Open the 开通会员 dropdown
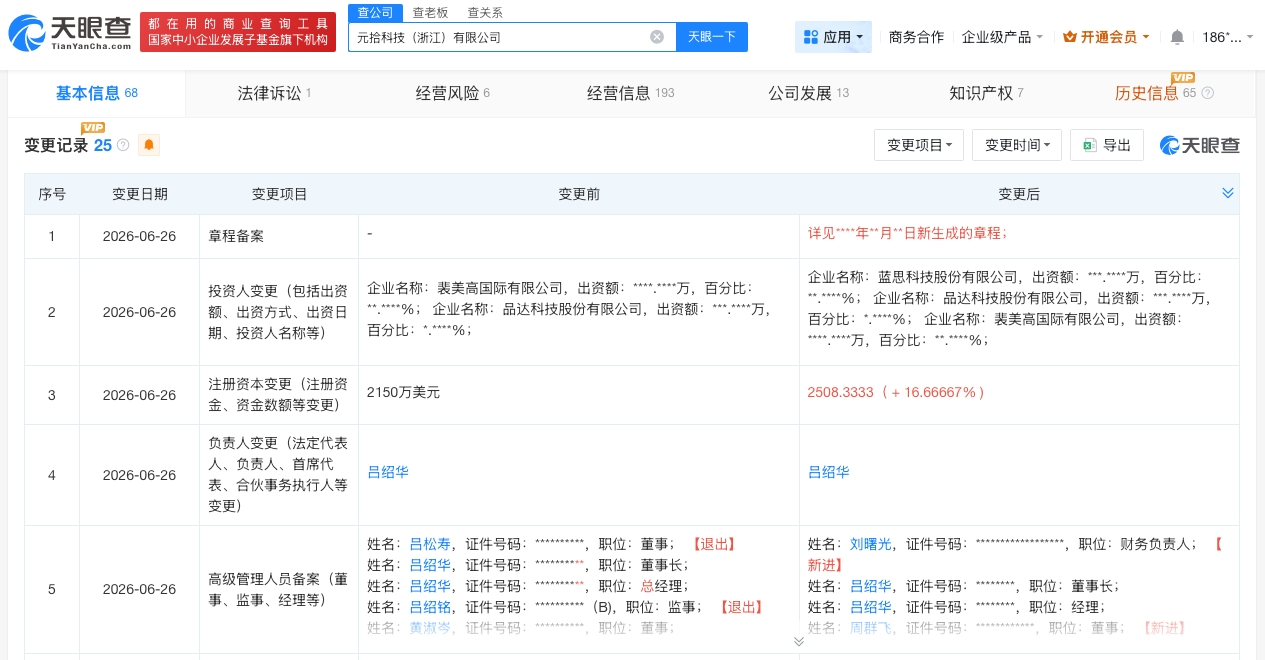The width and height of the screenshot is (1265, 660). tap(1106, 37)
